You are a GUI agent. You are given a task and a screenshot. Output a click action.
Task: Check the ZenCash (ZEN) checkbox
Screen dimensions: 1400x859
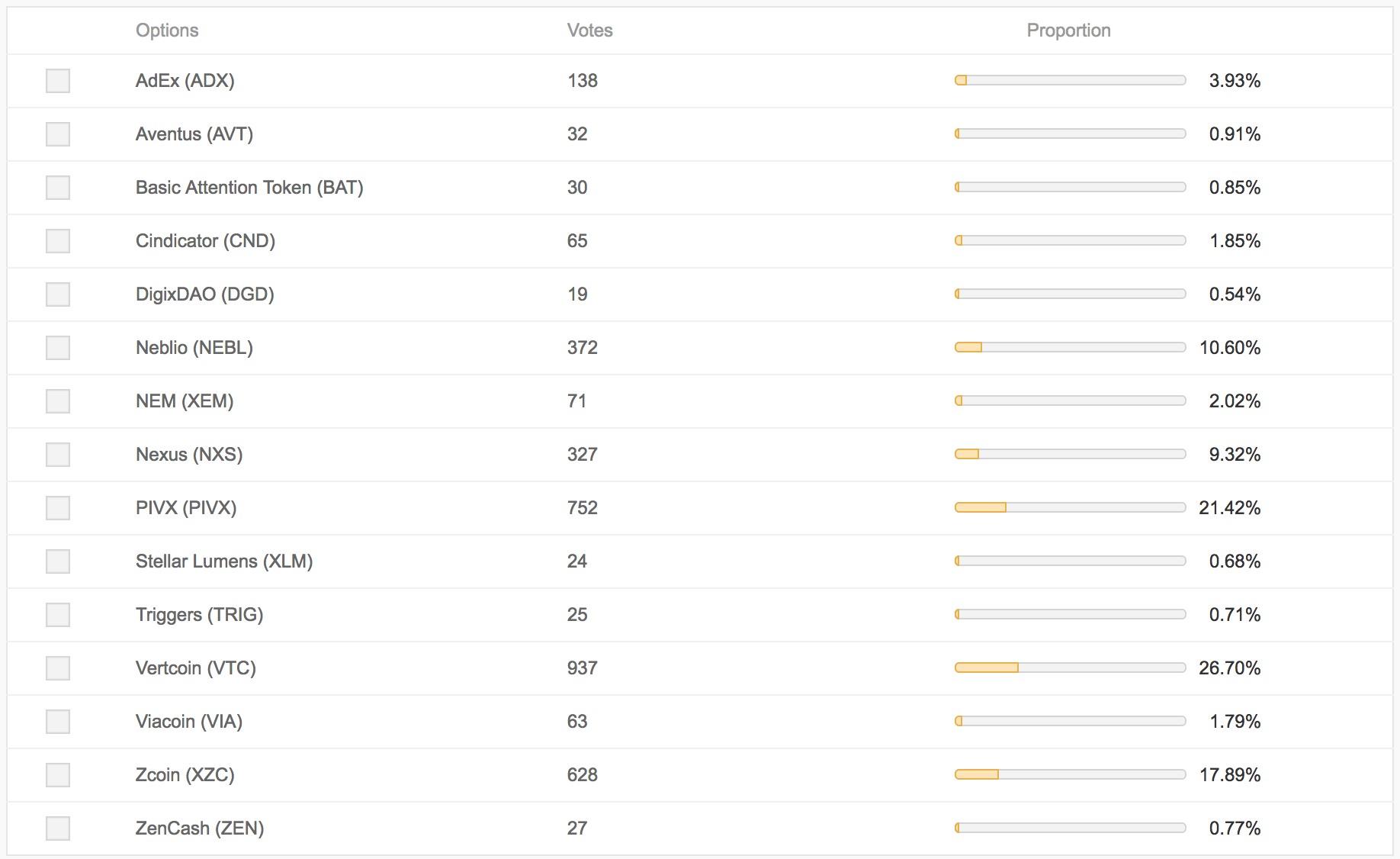pos(58,828)
